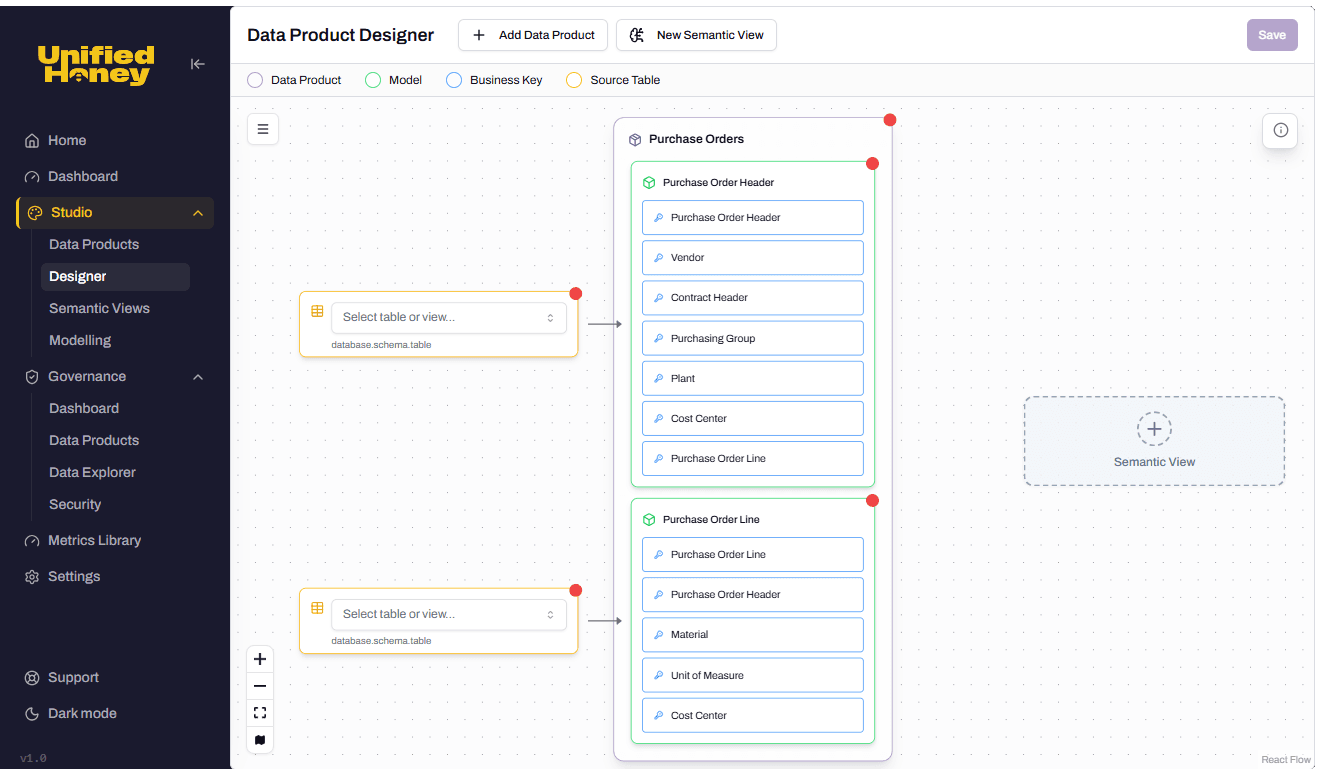Click the table icon on upper source node
The image size is (1322, 775).
click(x=317, y=311)
